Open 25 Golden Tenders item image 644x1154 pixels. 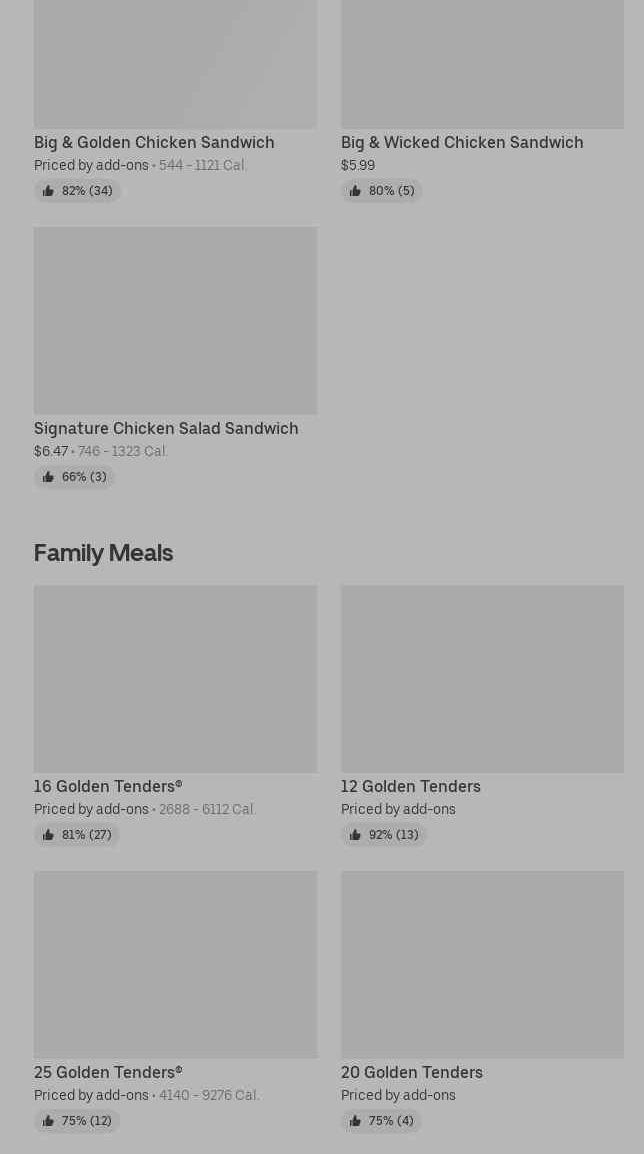coord(175,964)
